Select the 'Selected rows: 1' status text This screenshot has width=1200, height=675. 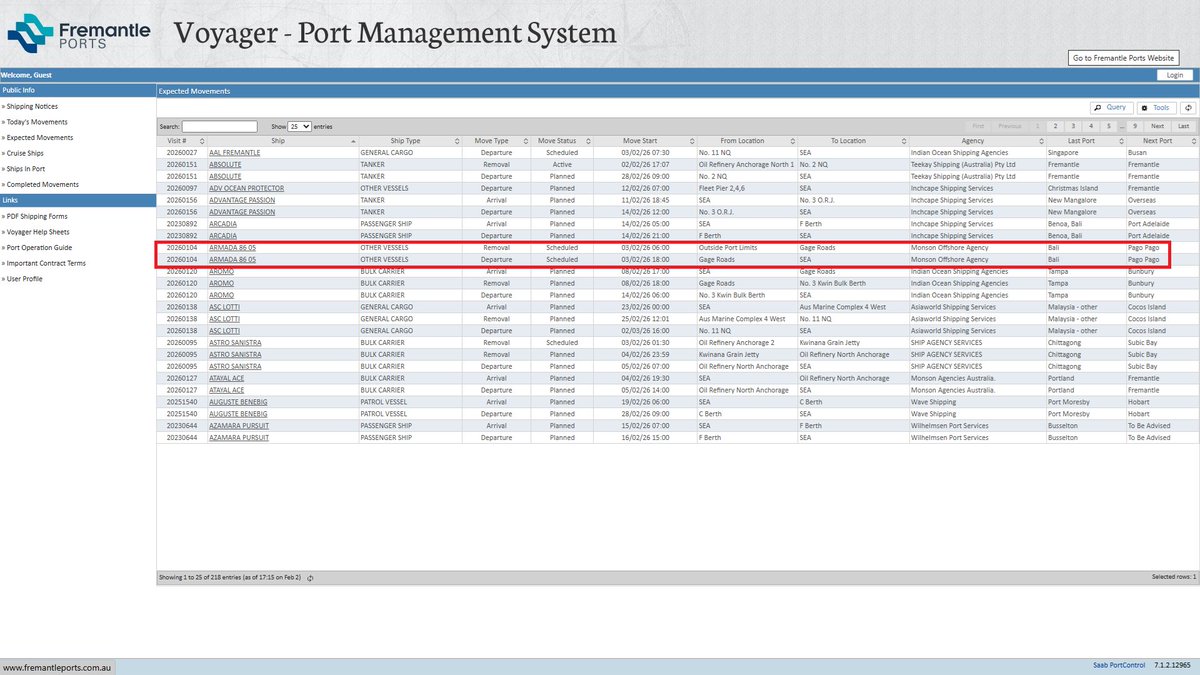click(x=1174, y=577)
